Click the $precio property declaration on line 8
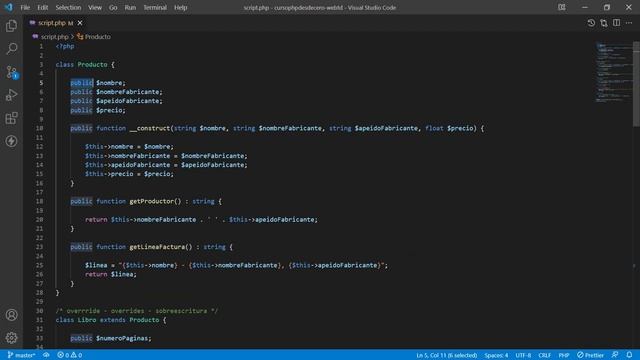Screen dimensions: 640x360 click(x=111, y=110)
